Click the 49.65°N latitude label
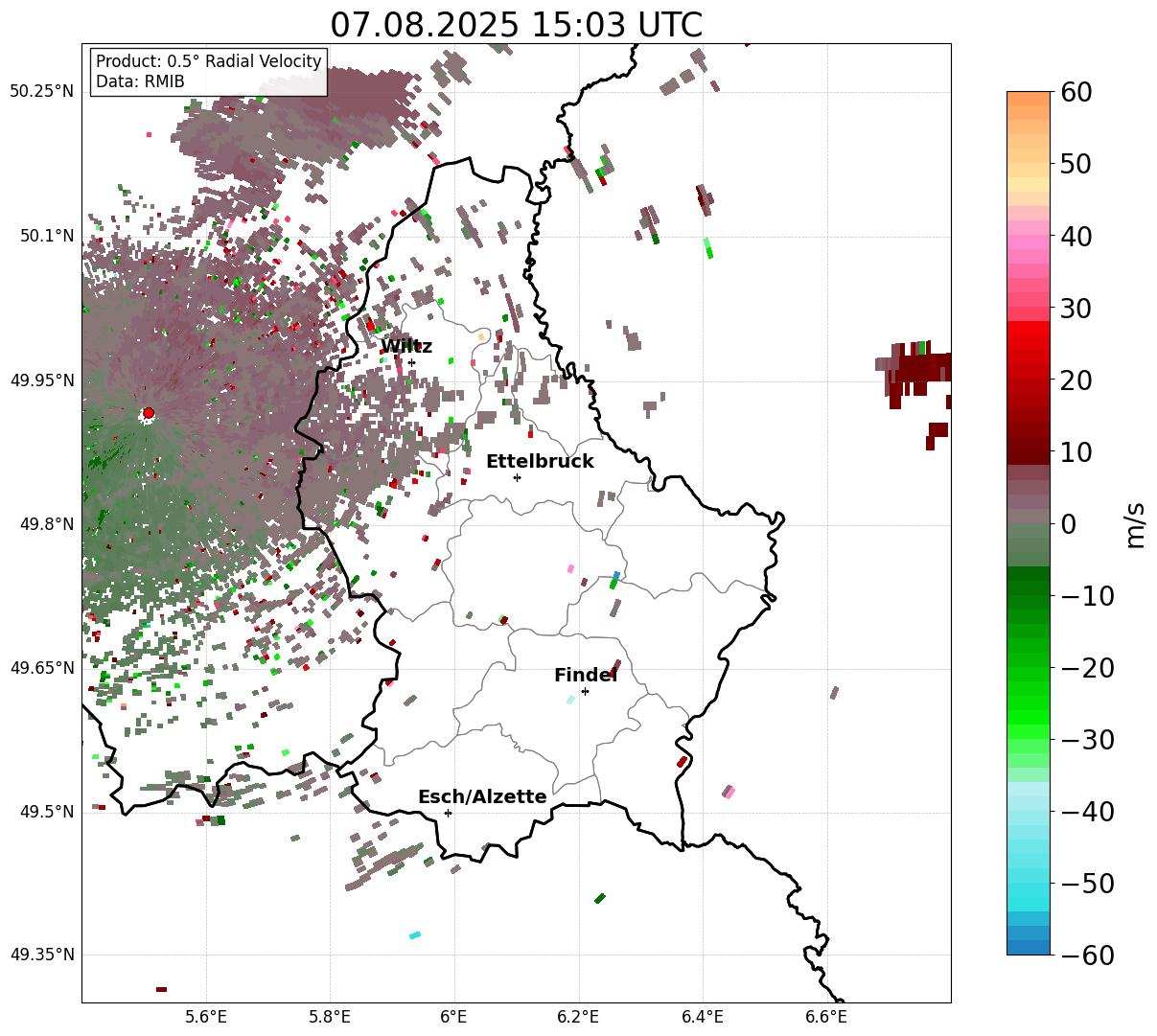The width and height of the screenshot is (1157, 1036). [x=41, y=668]
